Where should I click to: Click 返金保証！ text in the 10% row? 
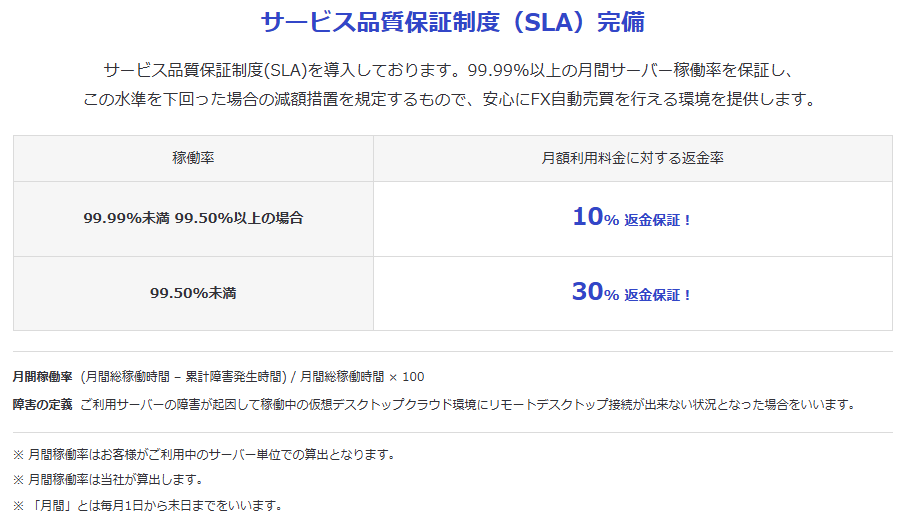(x=658, y=220)
